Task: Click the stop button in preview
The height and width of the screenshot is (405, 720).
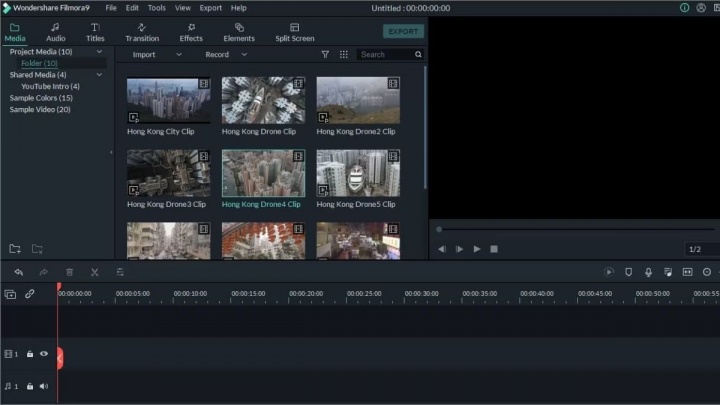Action: [x=494, y=249]
